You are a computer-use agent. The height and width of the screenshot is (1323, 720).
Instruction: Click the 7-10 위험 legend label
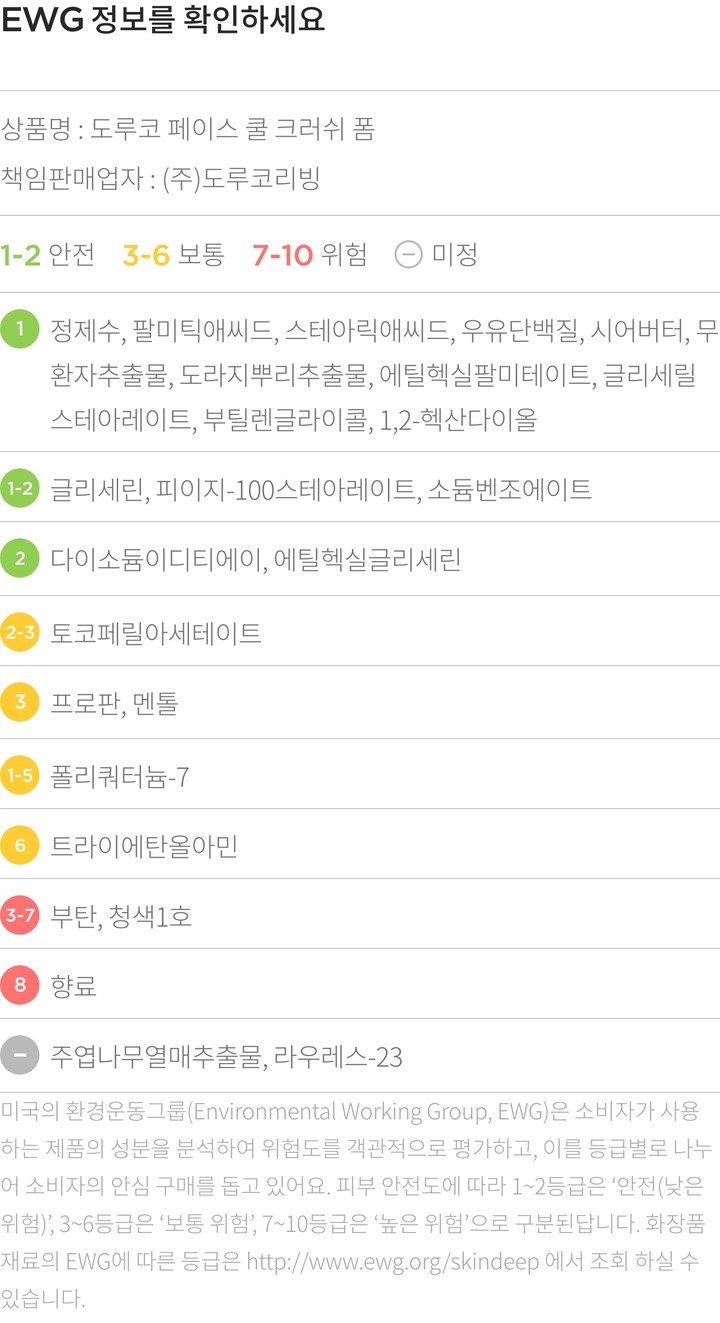click(x=309, y=255)
